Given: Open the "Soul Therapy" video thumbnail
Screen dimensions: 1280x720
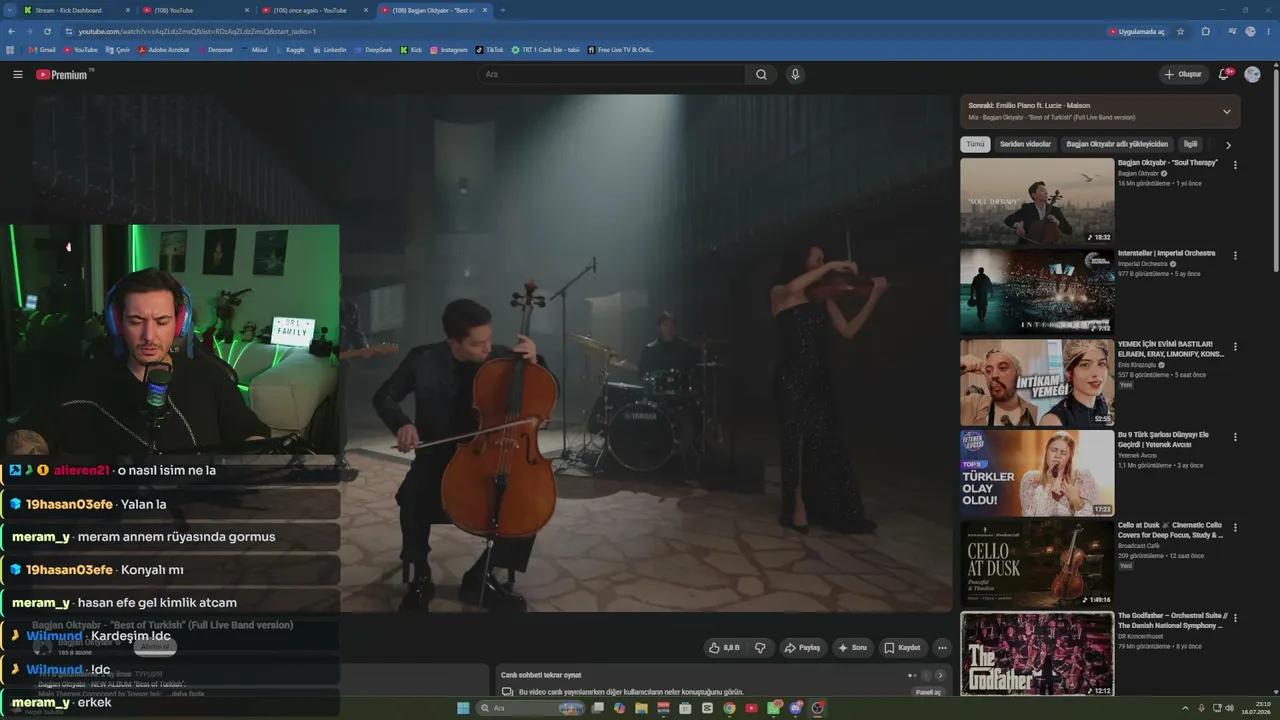Looking at the screenshot, I should (x=1037, y=201).
